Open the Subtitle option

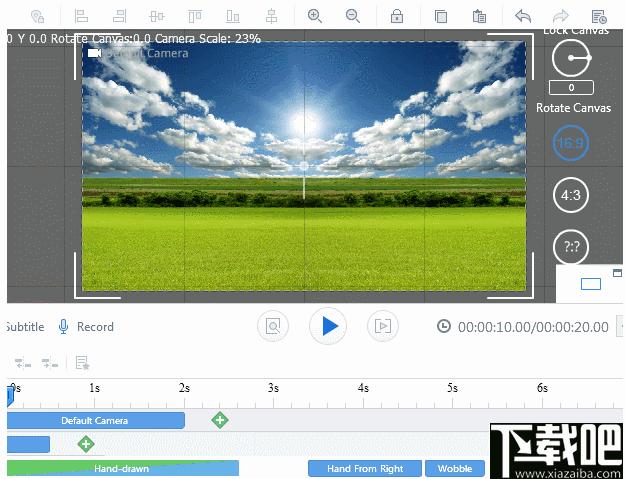(25, 327)
